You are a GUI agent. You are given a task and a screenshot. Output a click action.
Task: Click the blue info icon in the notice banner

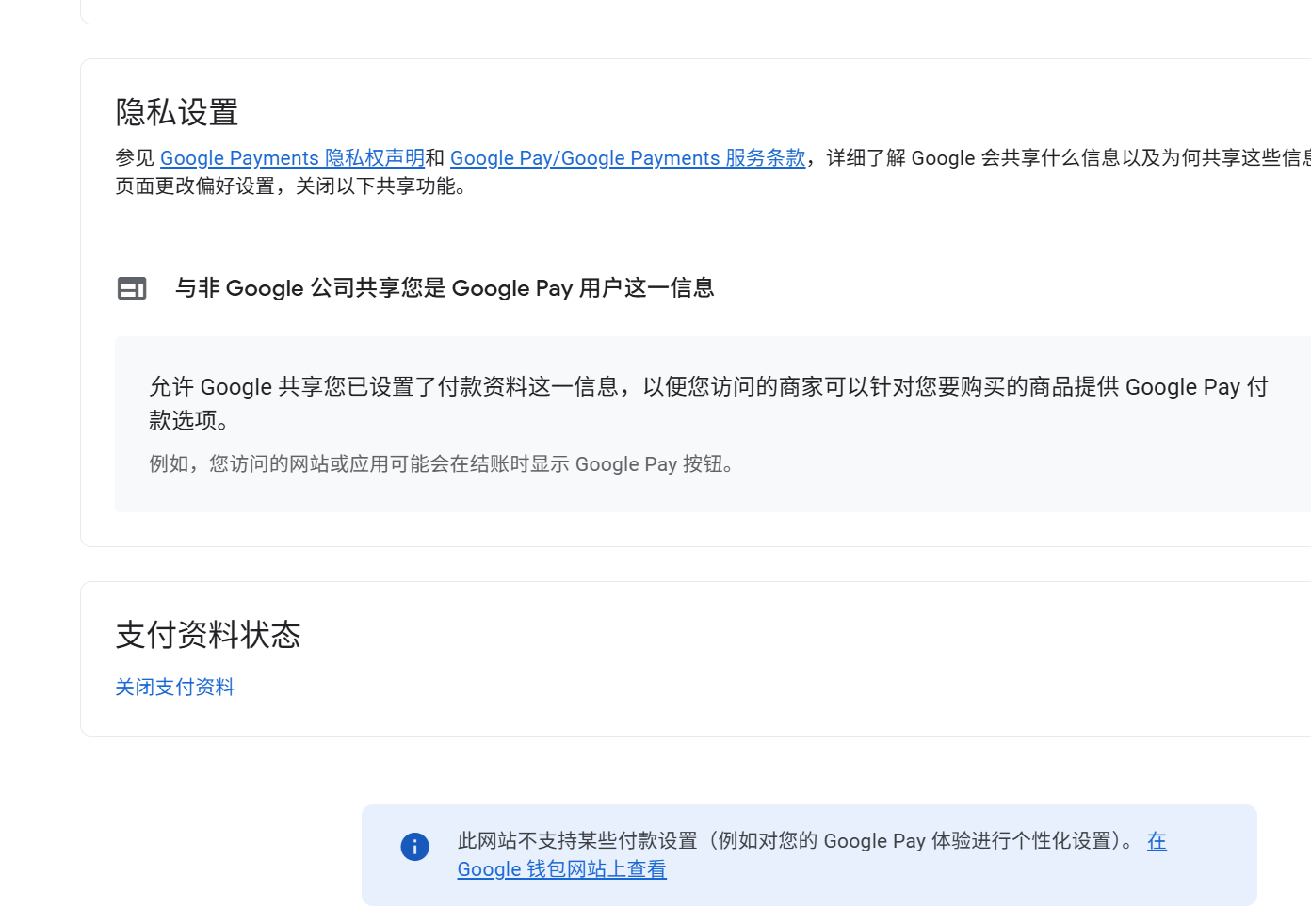414,846
